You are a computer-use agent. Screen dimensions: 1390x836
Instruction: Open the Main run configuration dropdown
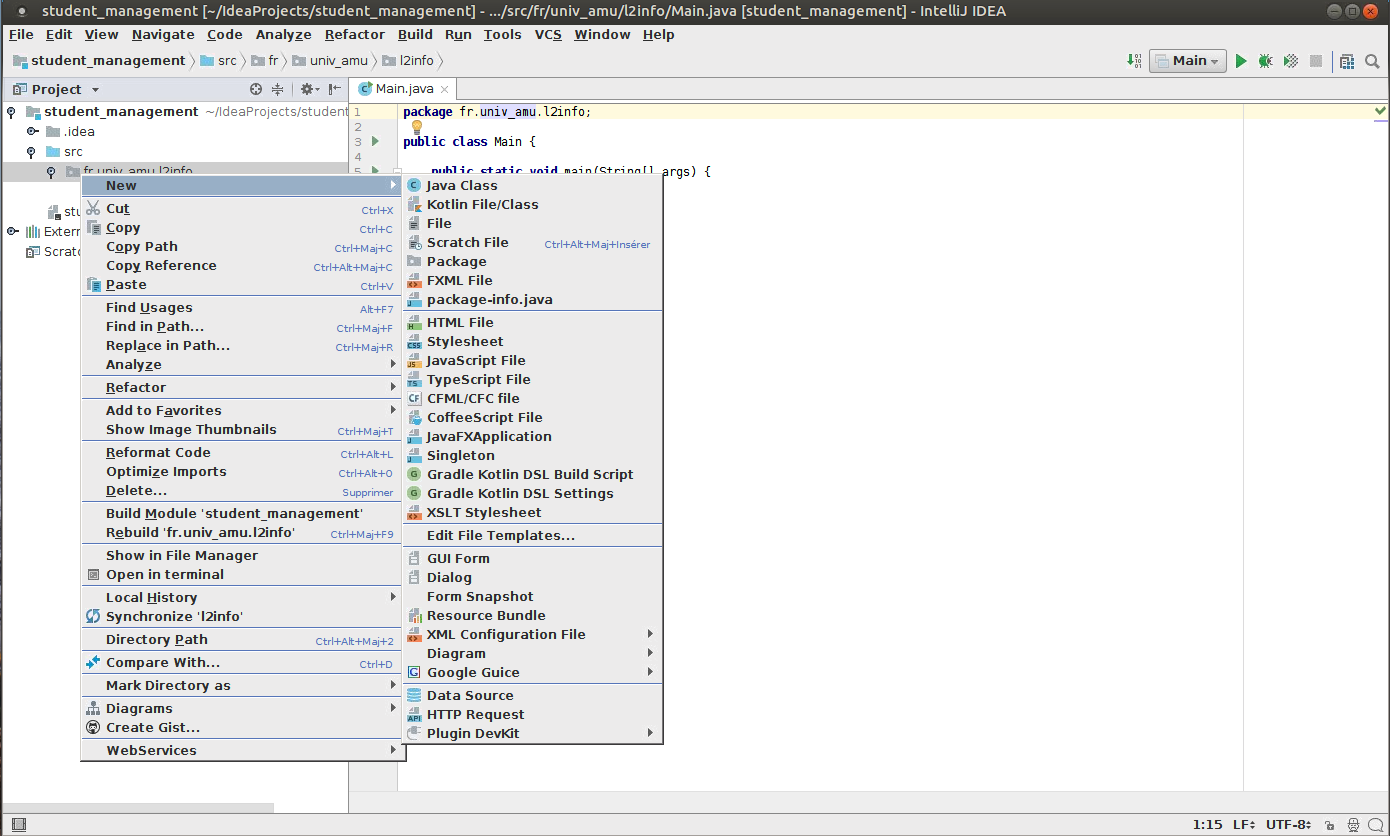(x=1188, y=61)
